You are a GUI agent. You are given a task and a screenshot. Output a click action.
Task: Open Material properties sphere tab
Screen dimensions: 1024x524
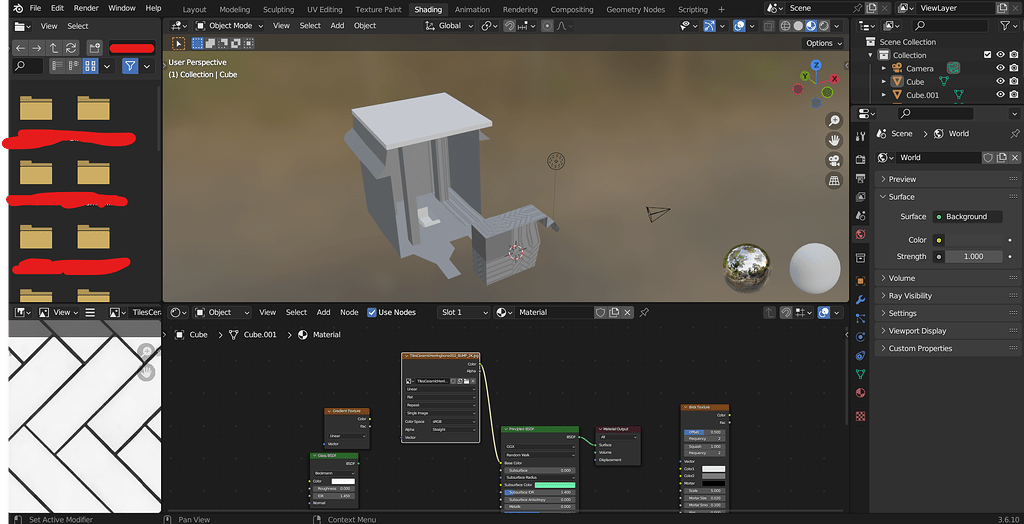[x=861, y=393]
